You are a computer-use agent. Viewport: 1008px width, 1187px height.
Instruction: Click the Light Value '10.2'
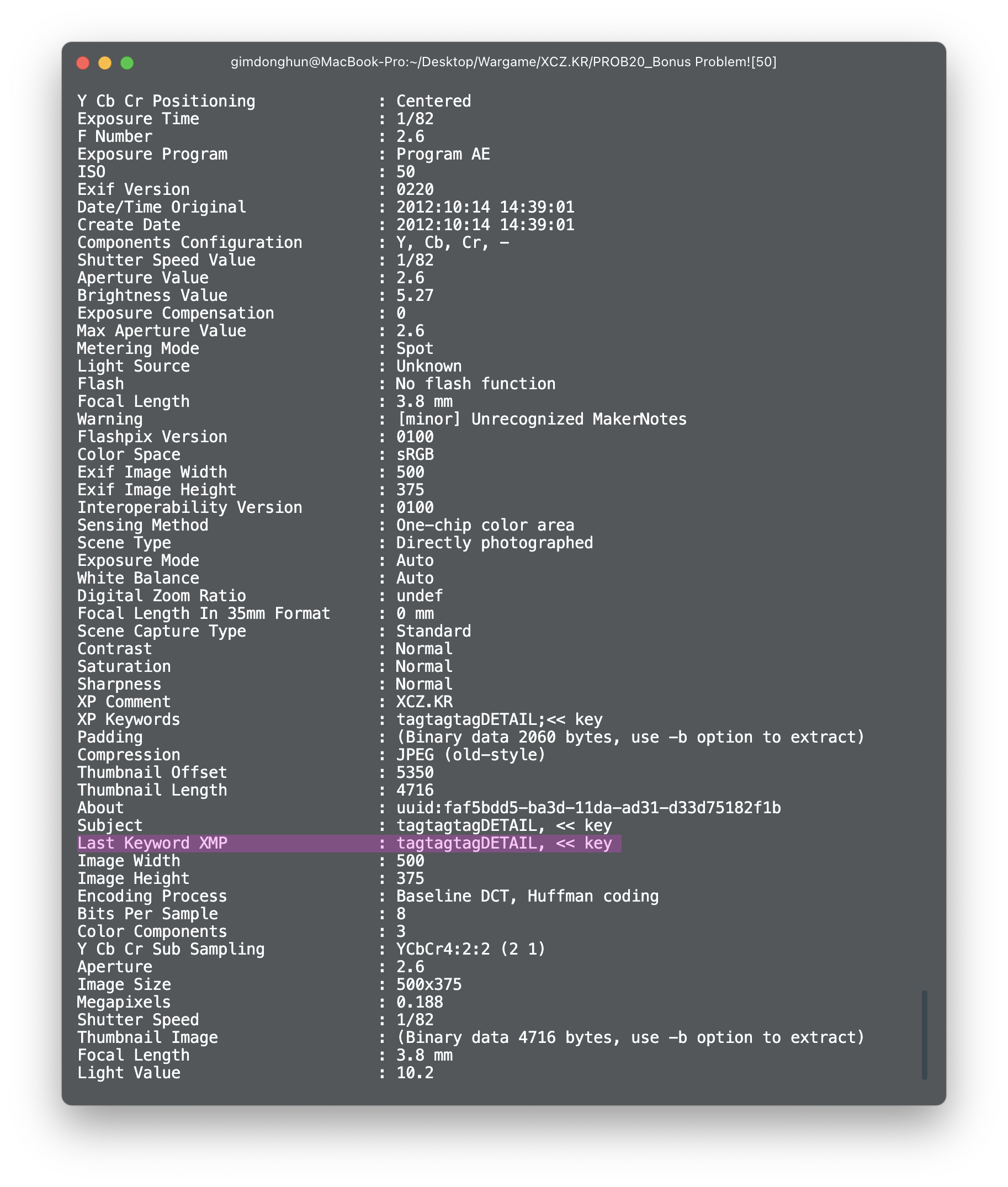pos(415,1073)
